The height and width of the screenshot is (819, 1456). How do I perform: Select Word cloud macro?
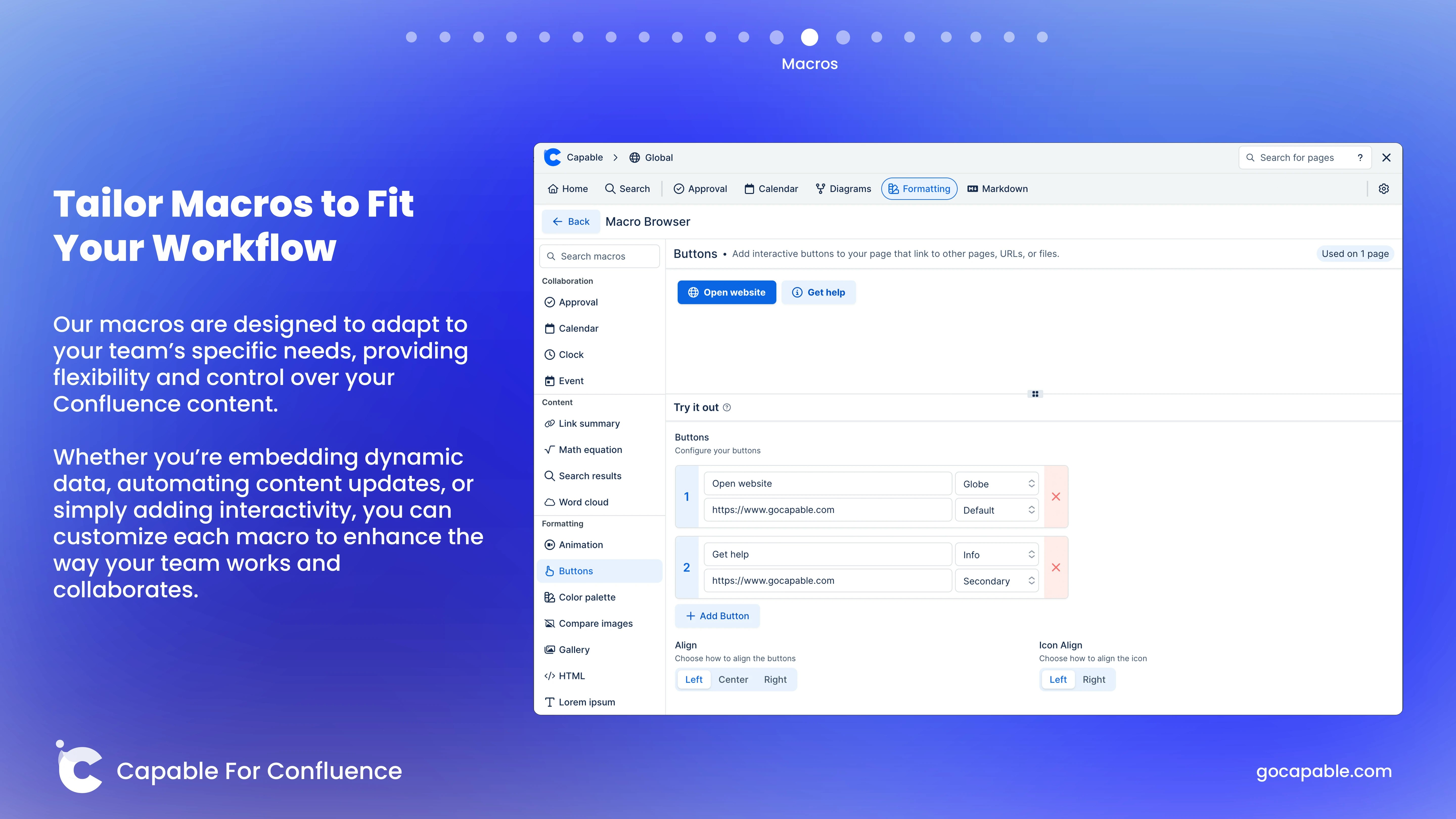pyautogui.click(x=599, y=502)
